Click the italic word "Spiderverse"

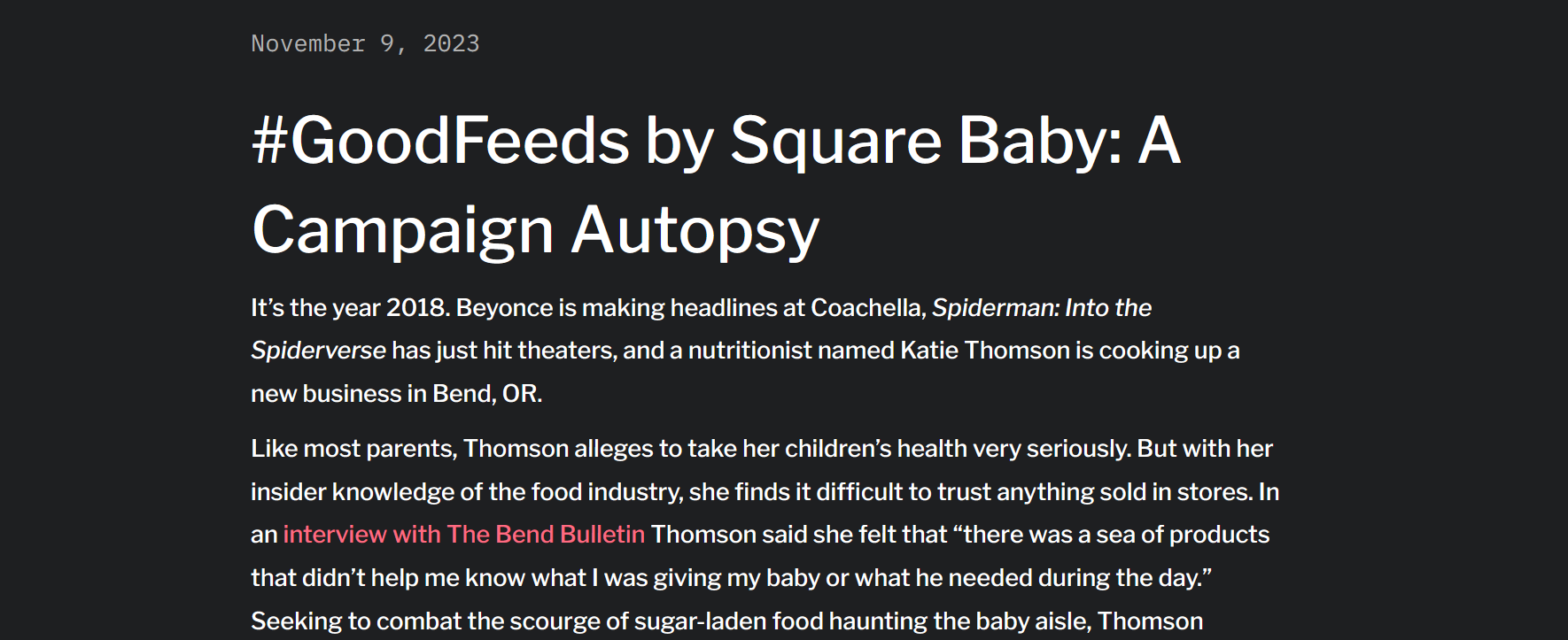tap(318, 351)
